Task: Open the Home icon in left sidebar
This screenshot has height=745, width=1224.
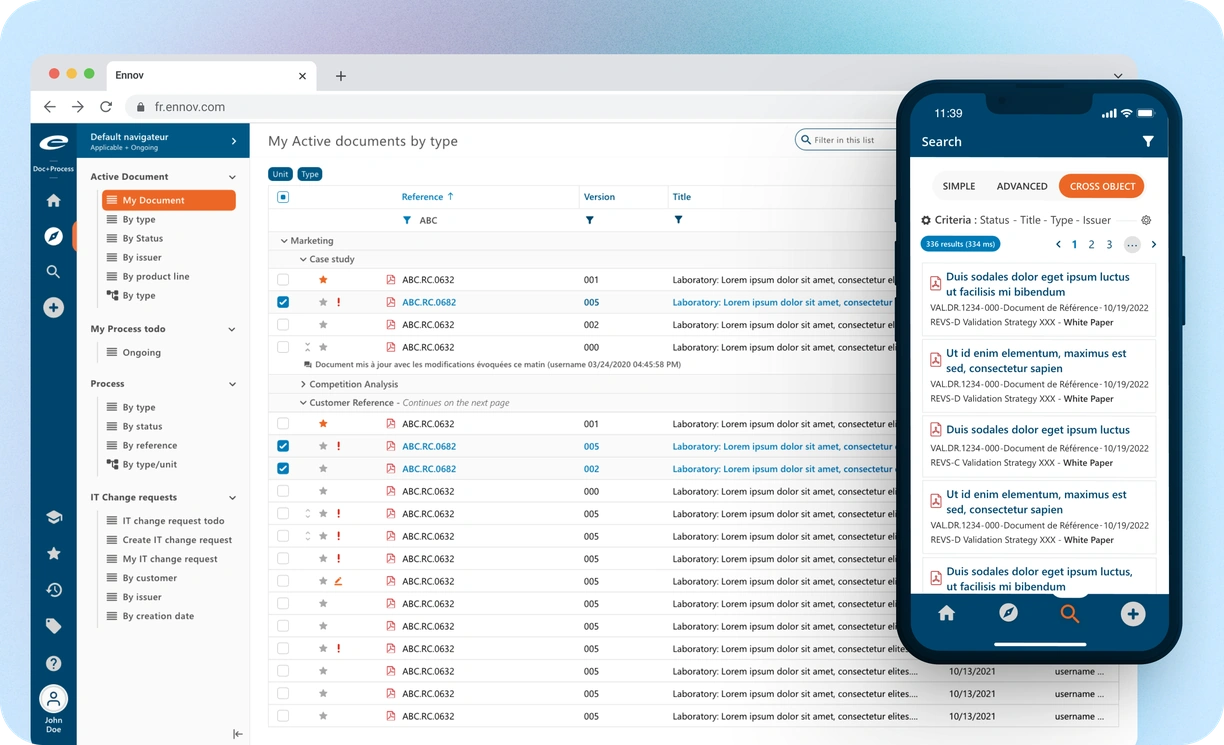Action: (x=54, y=200)
